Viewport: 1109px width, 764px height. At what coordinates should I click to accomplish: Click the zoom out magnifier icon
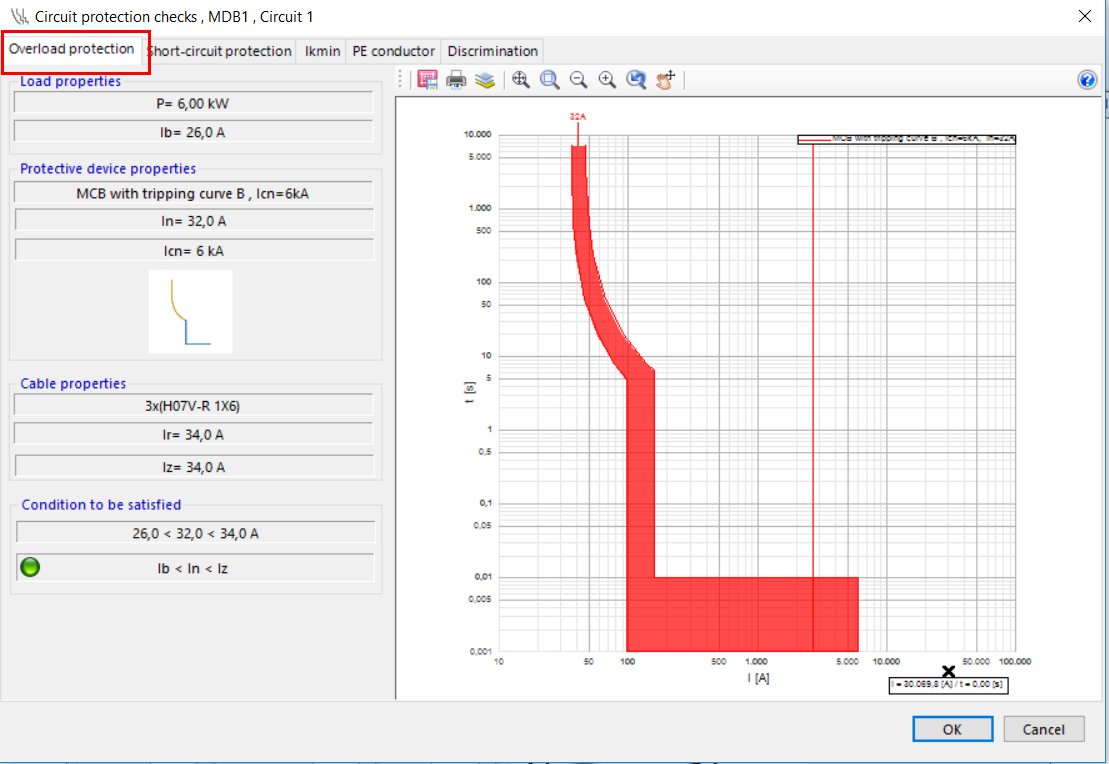point(578,81)
